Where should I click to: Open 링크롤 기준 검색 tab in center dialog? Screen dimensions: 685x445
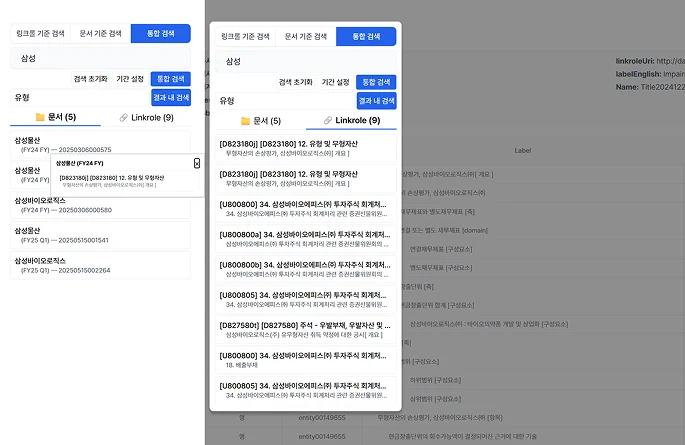(x=245, y=36)
